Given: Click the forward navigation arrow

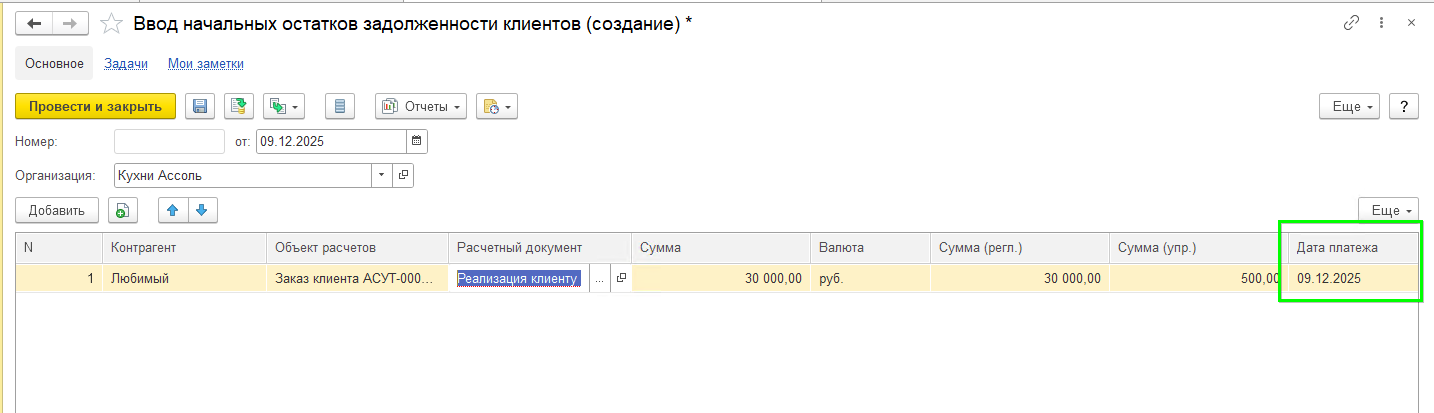Looking at the screenshot, I should click(69, 23).
